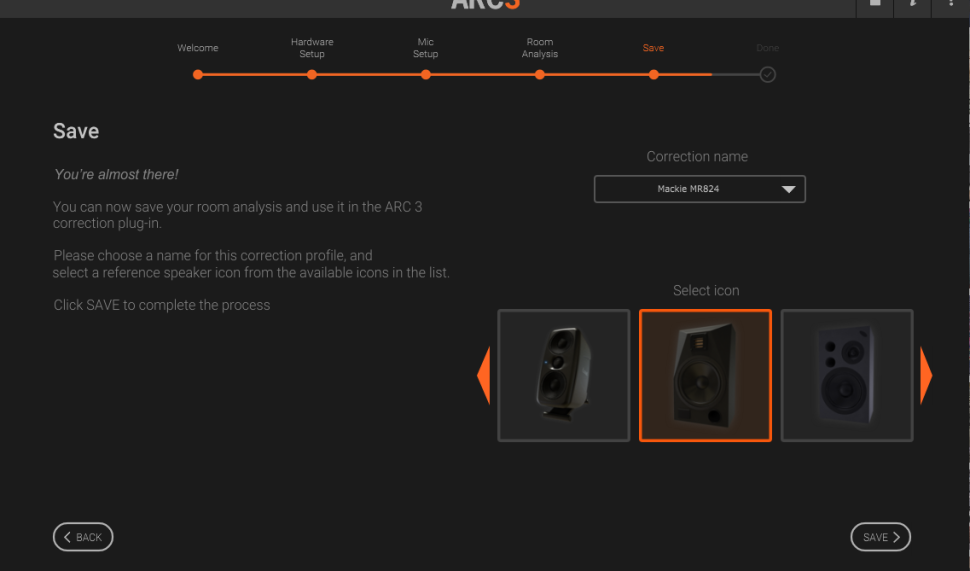Screen dimensions: 970x571
Task: Click the right arrow of icon carousel
Action: pyautogui.click(x=926, y=375)
